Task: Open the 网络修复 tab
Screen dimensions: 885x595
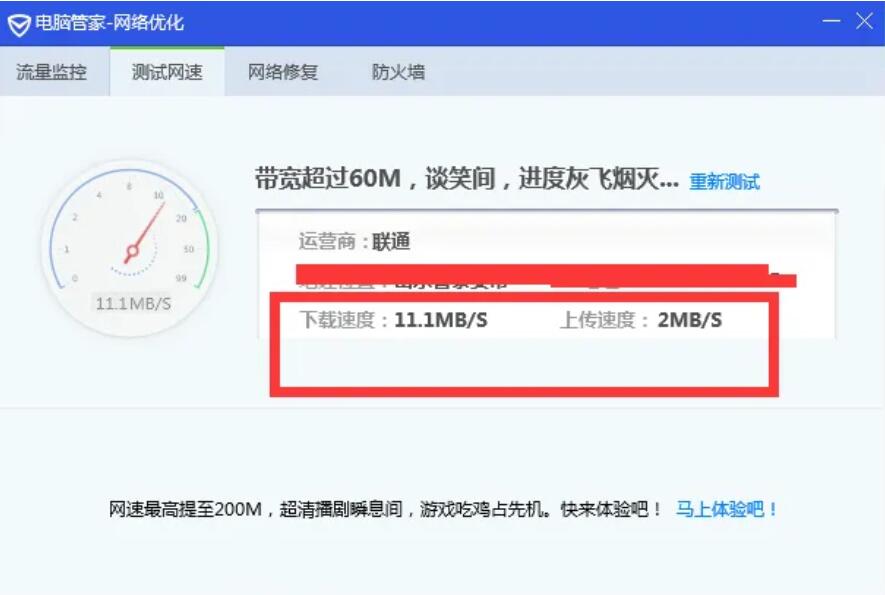Action: (283, 72)
